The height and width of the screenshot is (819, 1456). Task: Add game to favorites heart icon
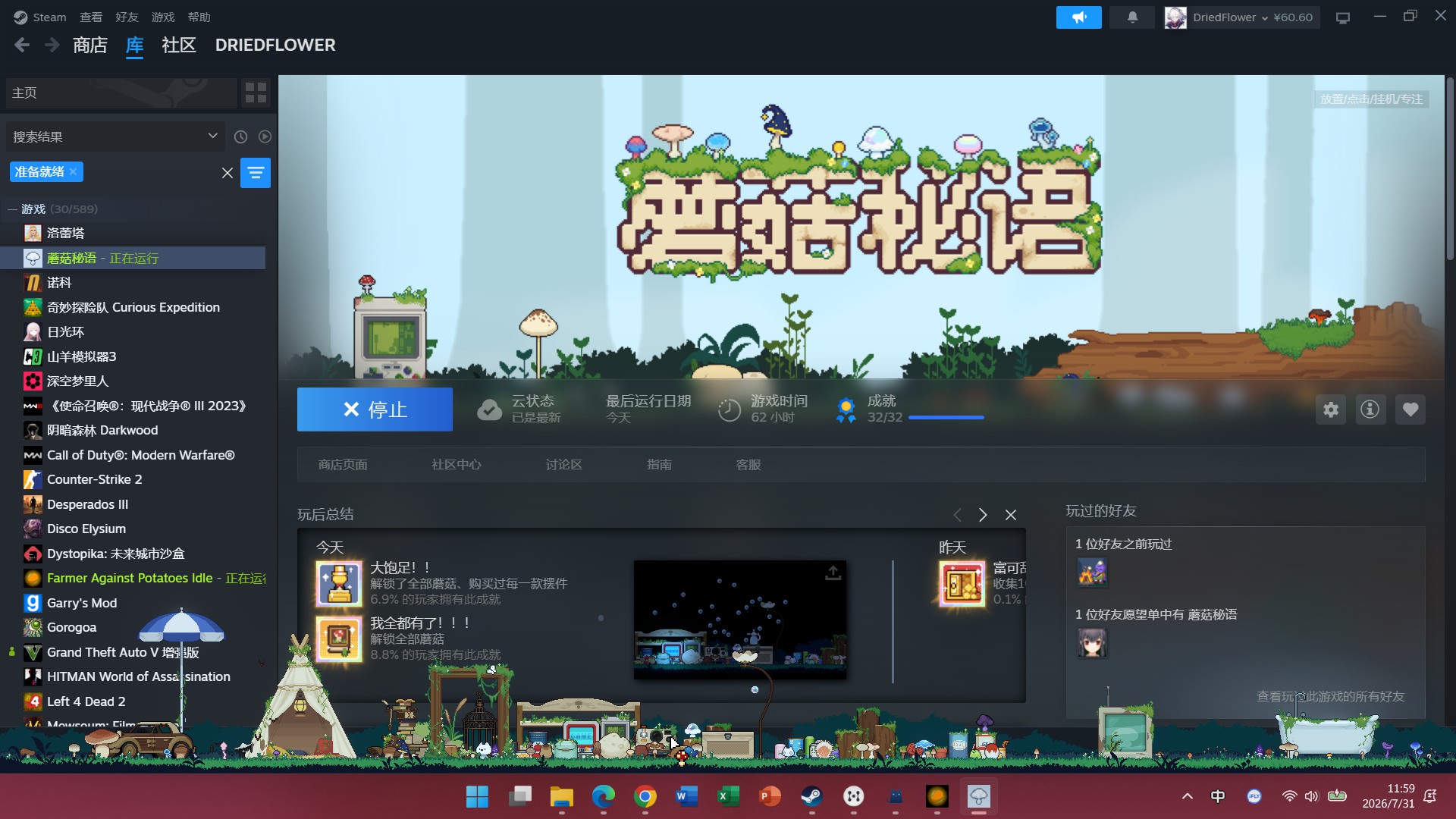pos(1410,409)
